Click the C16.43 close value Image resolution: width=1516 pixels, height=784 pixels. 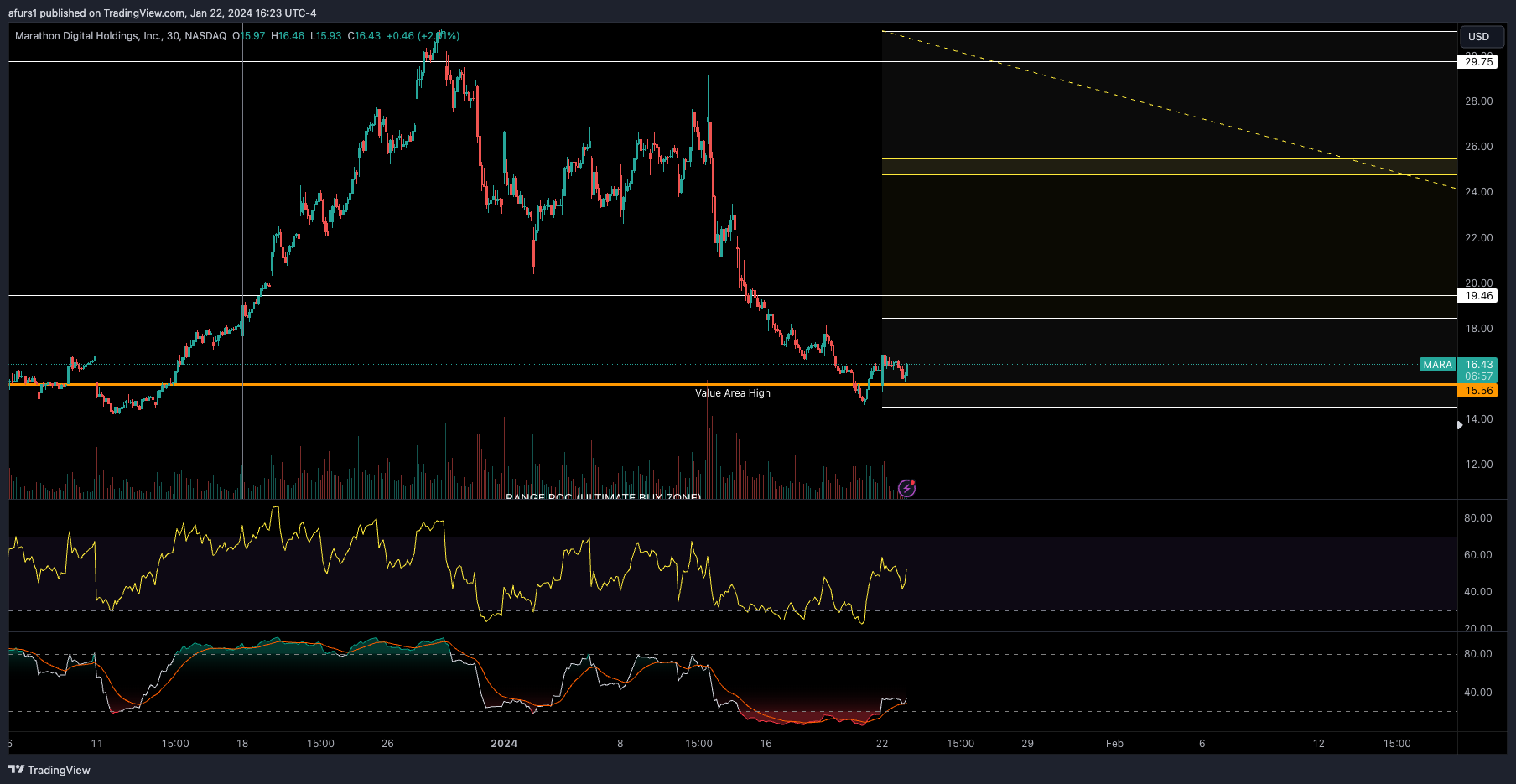tap(364, 36)
